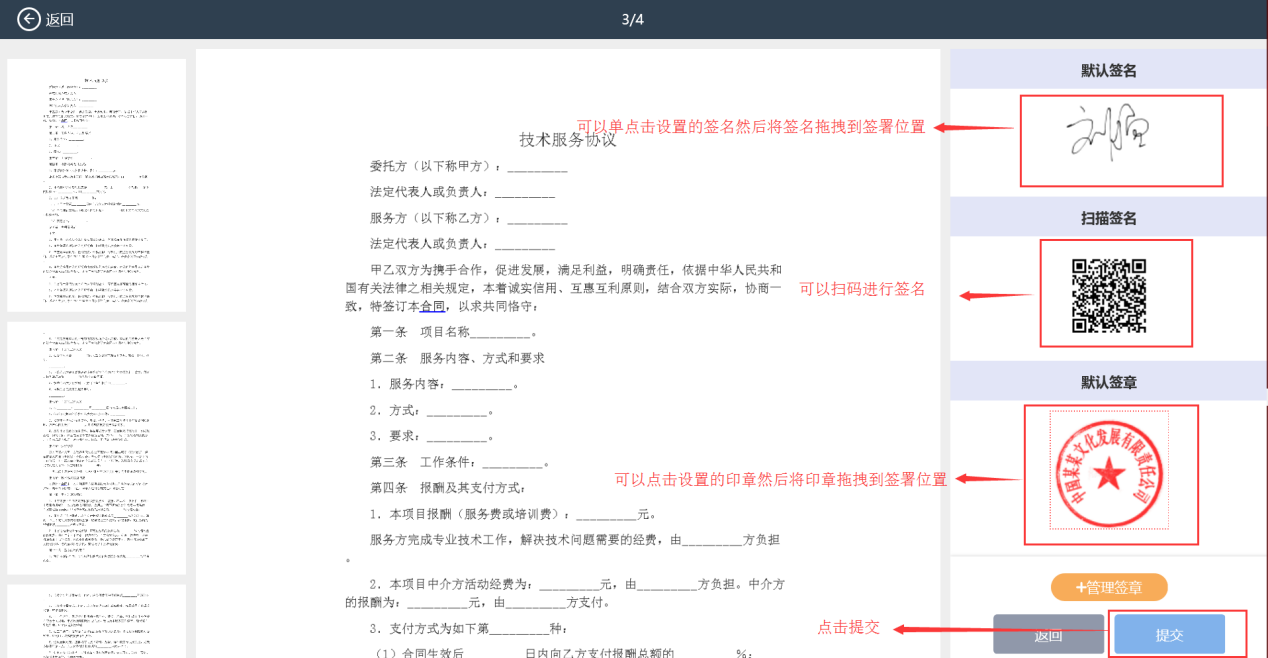Click the 扫描签名 section header
The width and height of the screenshot is (1268, 658).
pyautogui.click(x=1108, y=218)
